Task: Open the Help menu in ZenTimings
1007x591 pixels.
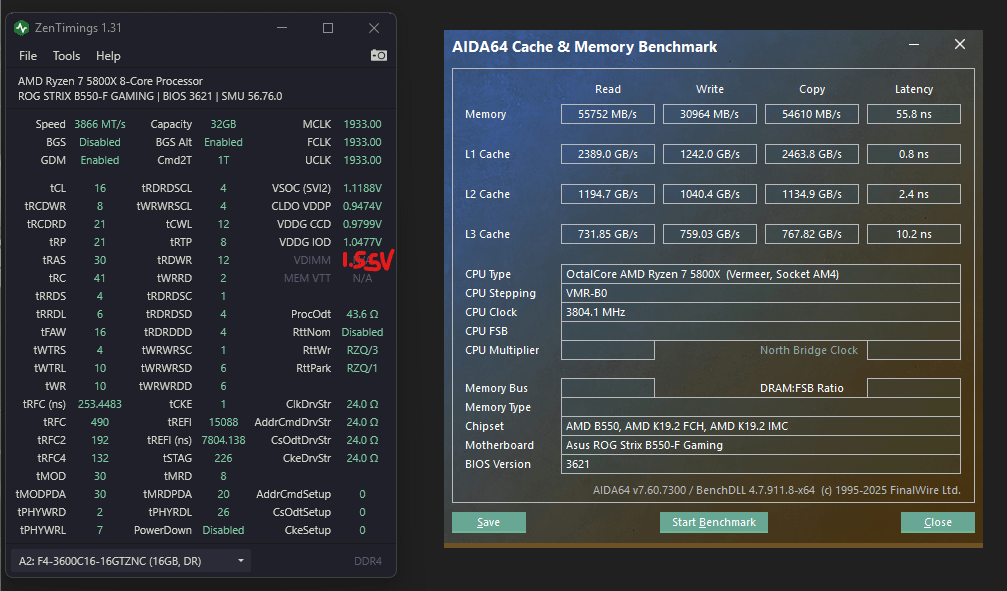Action: 108,56
